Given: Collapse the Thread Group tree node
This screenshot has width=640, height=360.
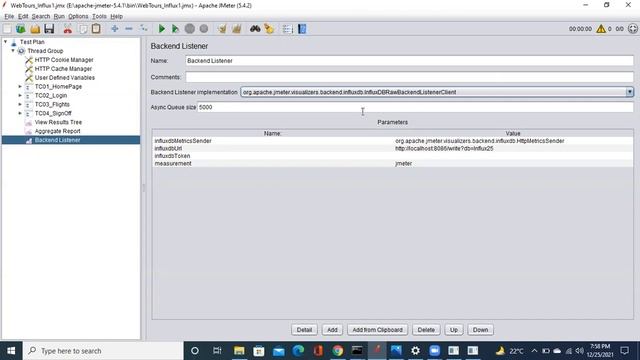Looking at the screenshot, I should point(13,51).
